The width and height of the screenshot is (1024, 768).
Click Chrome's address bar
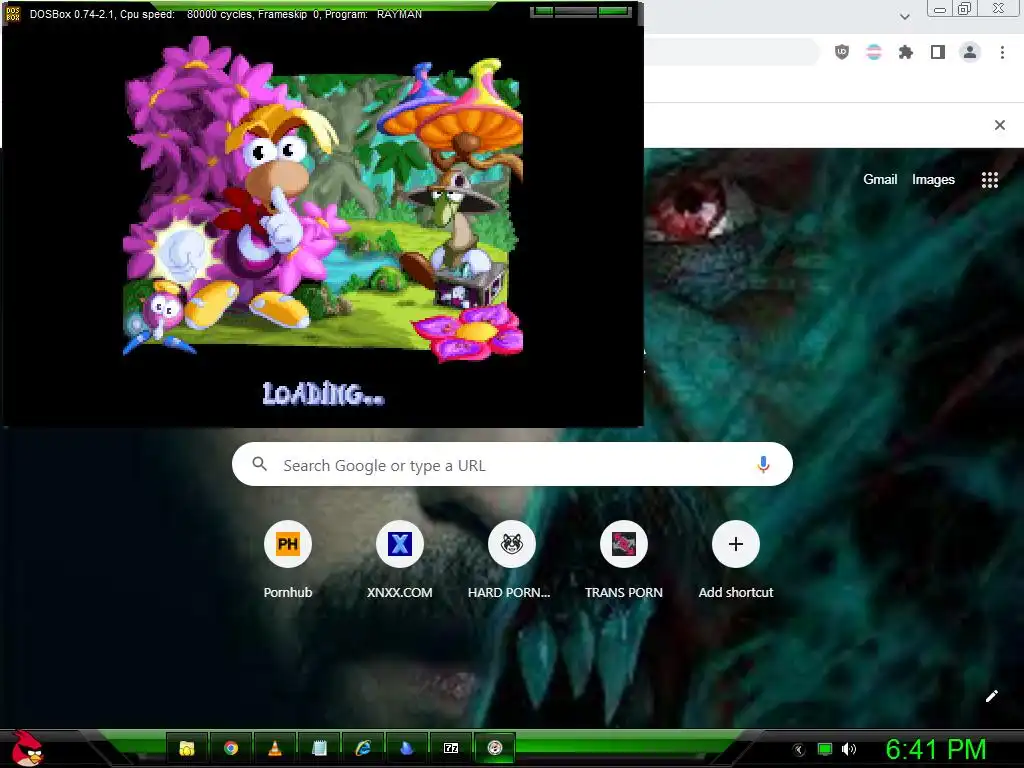pos(731,52)
